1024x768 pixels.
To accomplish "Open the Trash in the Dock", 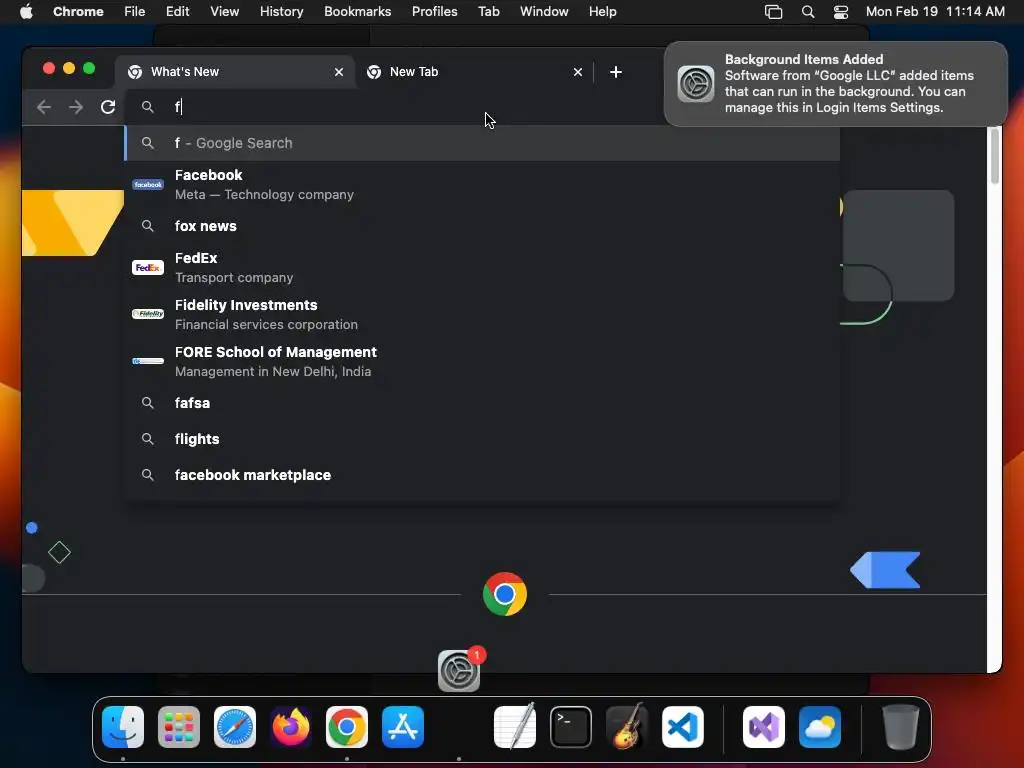I will click(x=901, y=727).
